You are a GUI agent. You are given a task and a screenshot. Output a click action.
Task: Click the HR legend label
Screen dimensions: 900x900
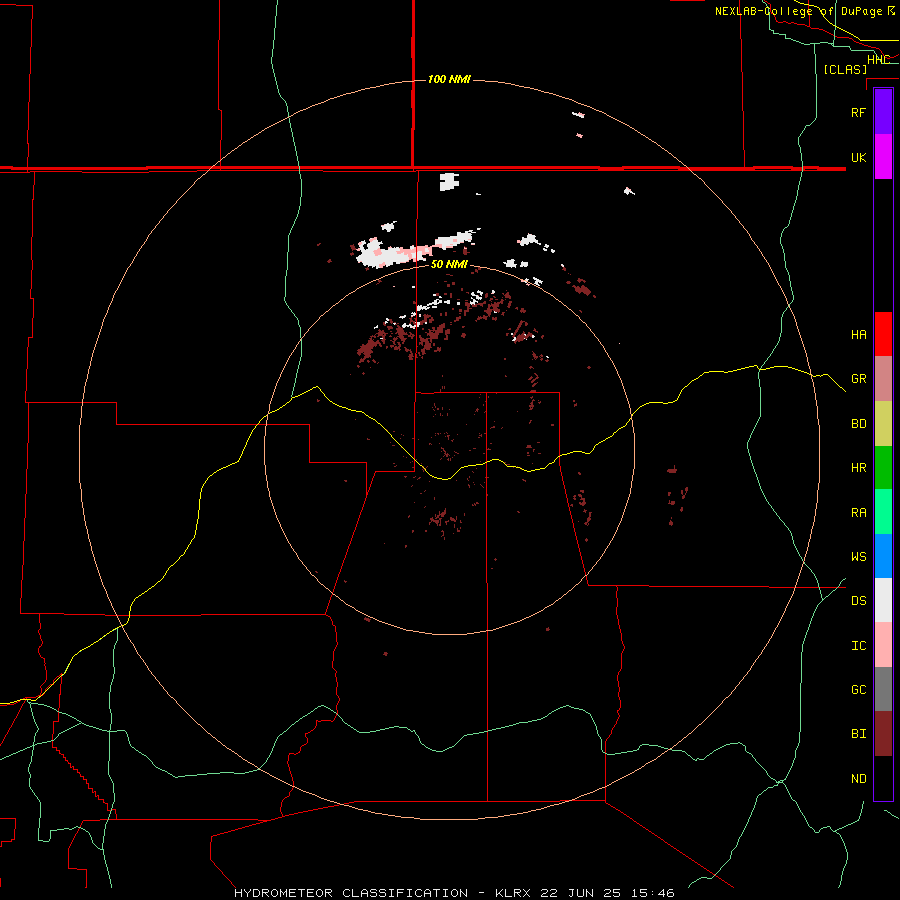(x=858, y=468)
